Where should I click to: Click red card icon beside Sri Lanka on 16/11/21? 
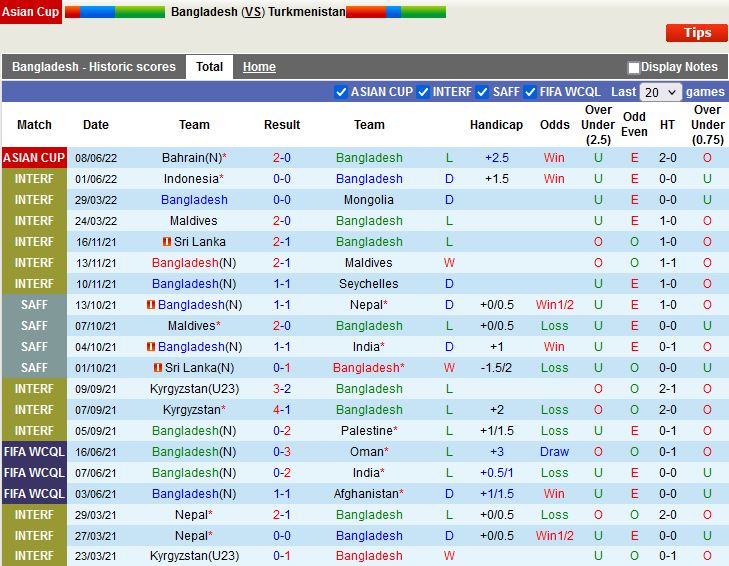click(165, 242)
